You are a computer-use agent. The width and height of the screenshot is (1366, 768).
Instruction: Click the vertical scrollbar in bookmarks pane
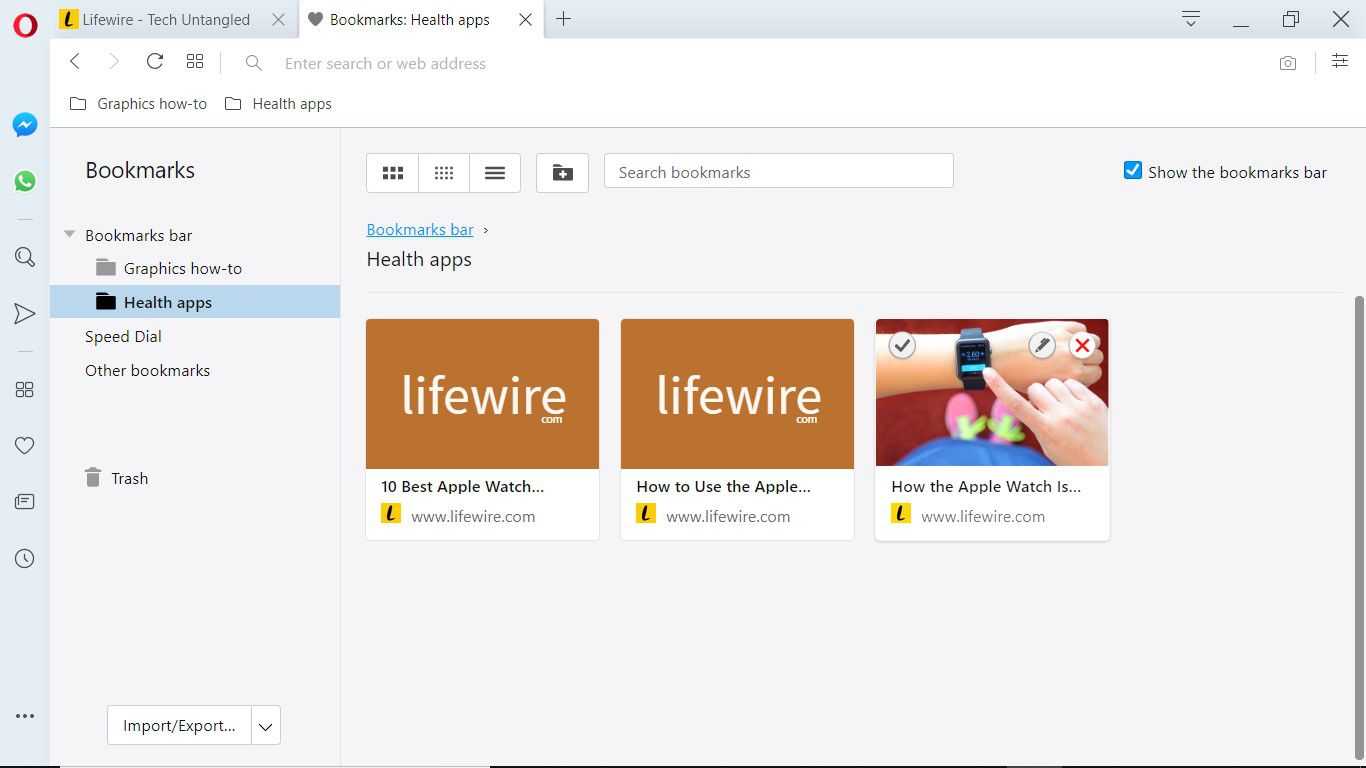pos(1358,520)
